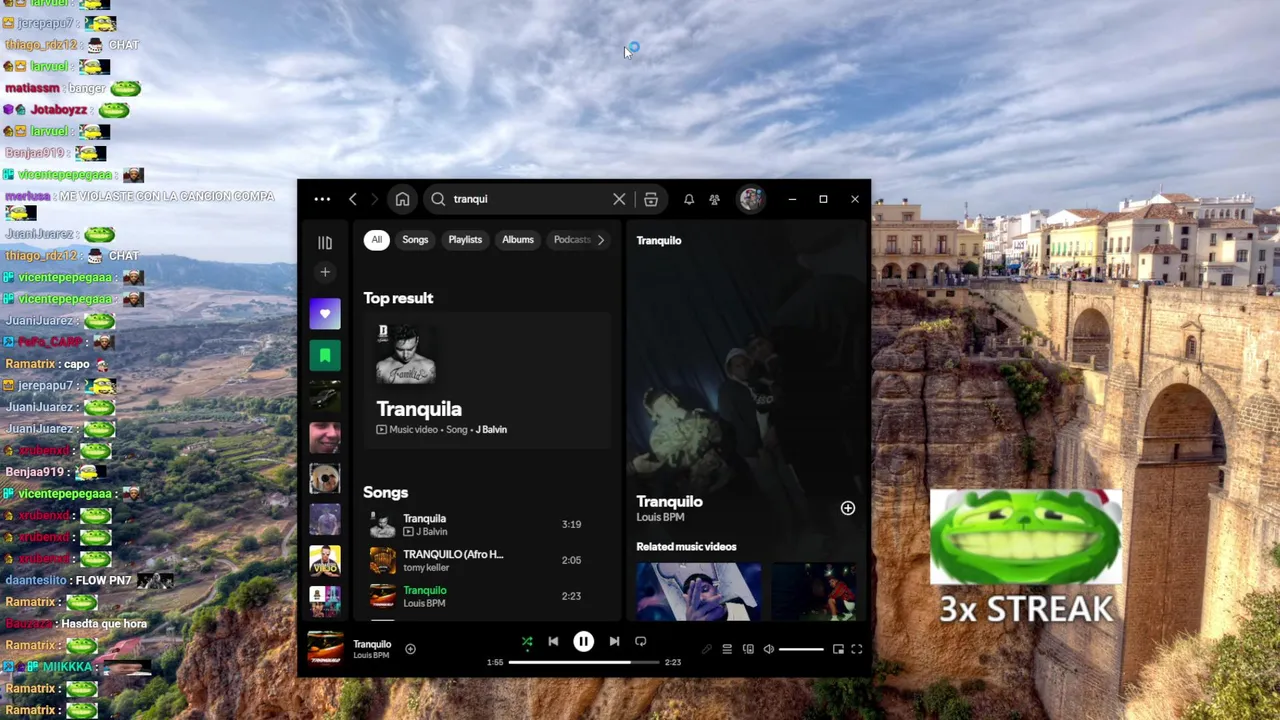Adjust the volume slider
This screenshot has height=720, width=1280.
[801, 650]
